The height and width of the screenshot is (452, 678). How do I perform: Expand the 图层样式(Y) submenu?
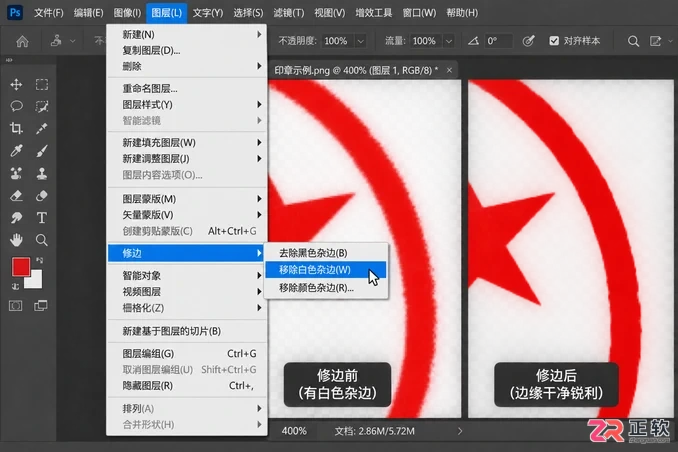tap(187, 105)
